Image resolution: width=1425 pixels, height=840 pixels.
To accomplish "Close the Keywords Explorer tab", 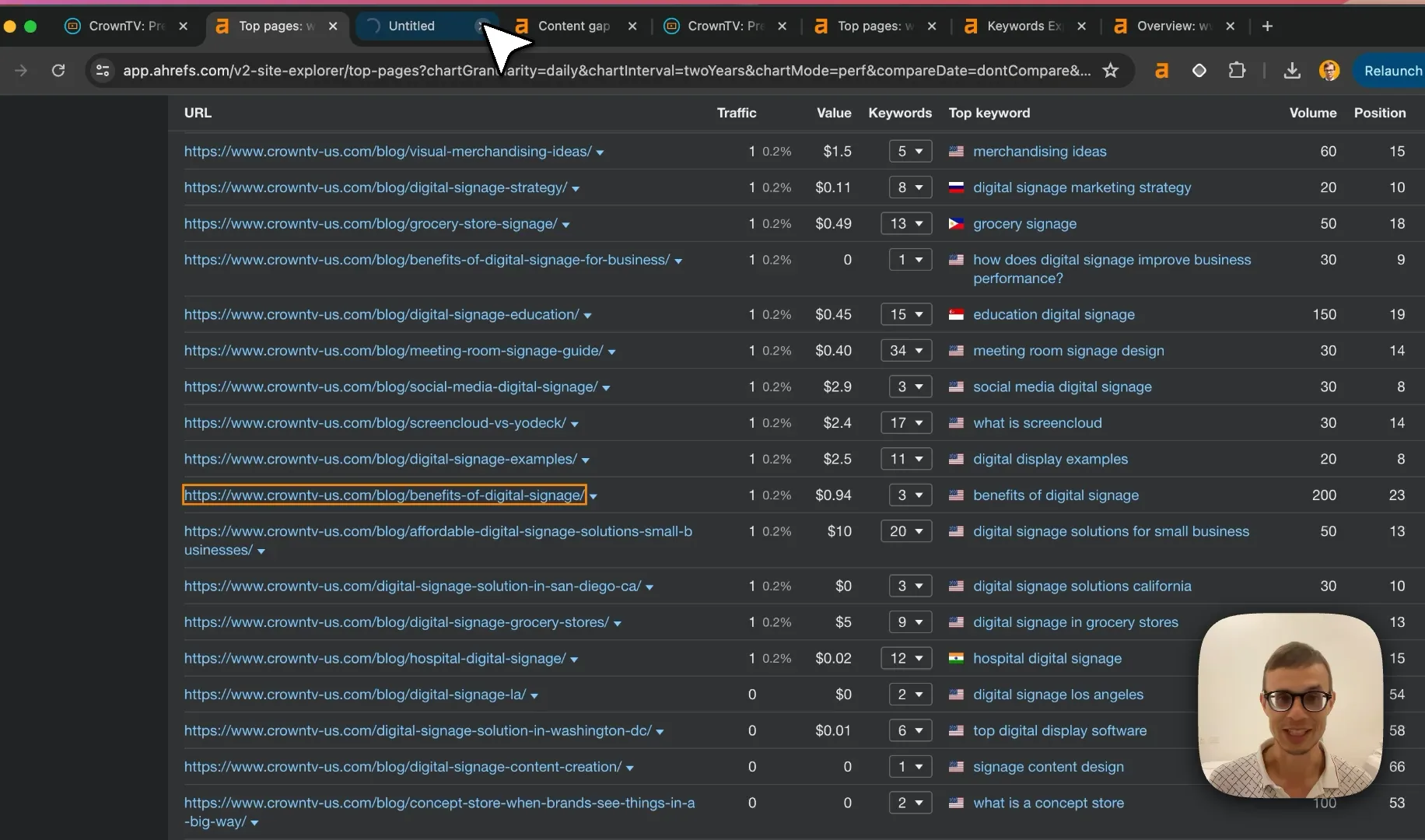I will pos(1081,26).
